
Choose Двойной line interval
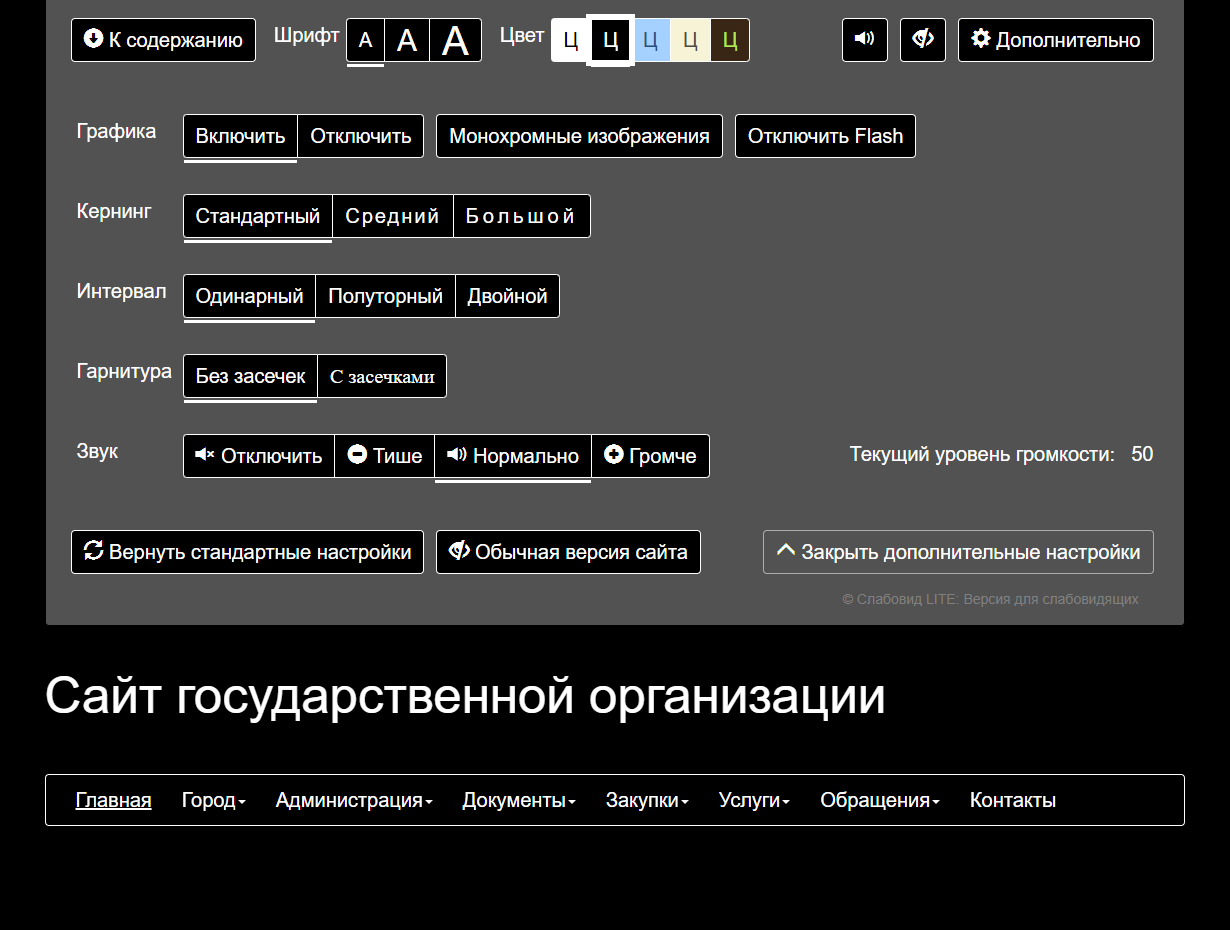tap(507, 296)
